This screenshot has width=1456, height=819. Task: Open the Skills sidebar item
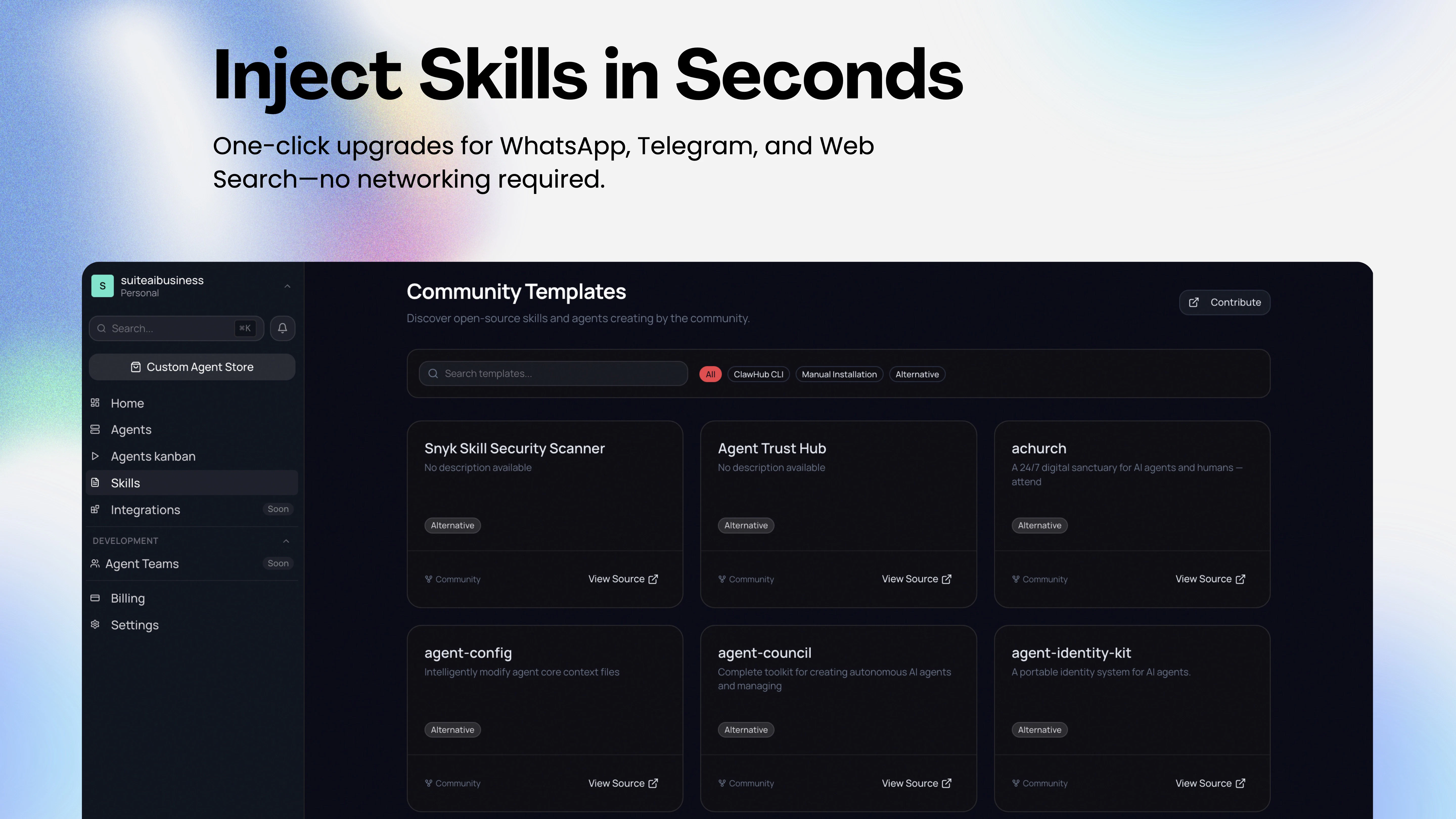(x=125, y=483)
